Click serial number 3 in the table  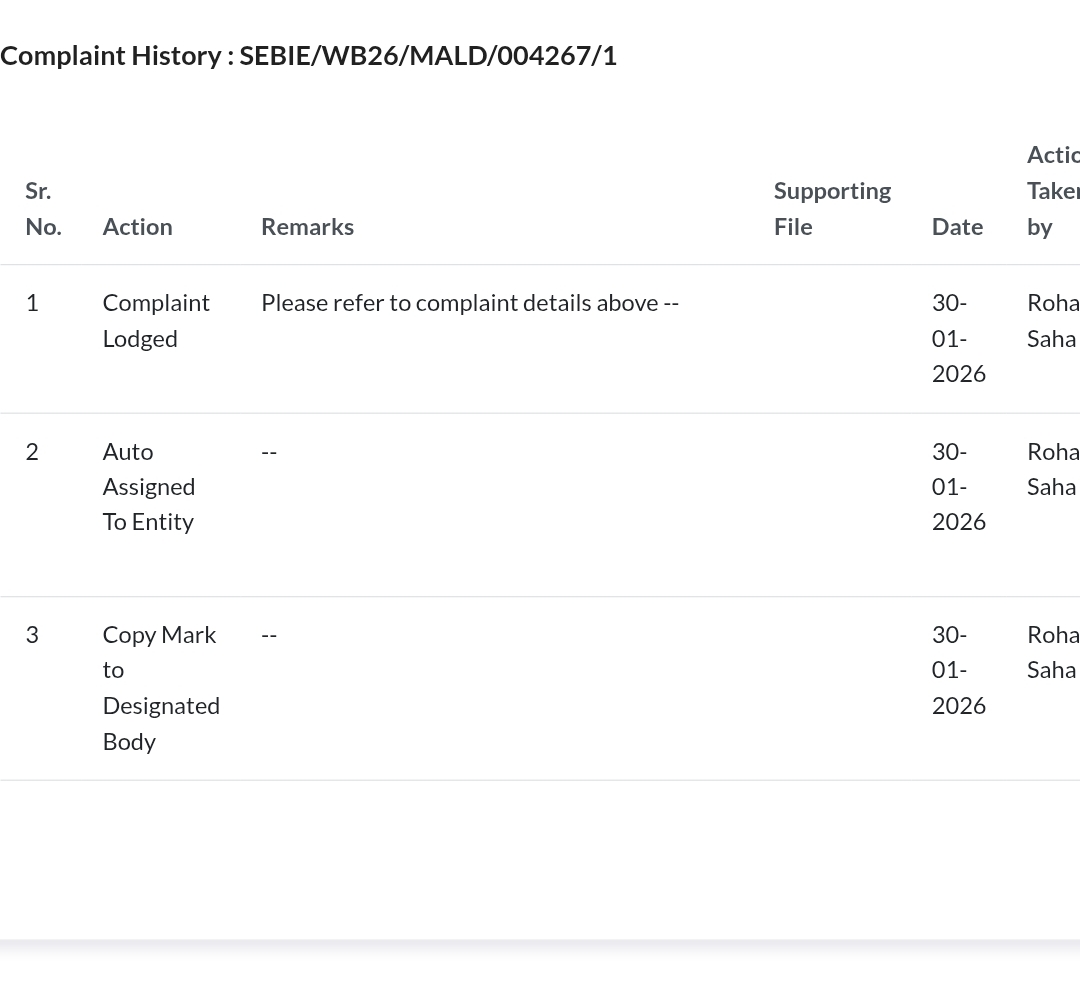tap(32, 635)
